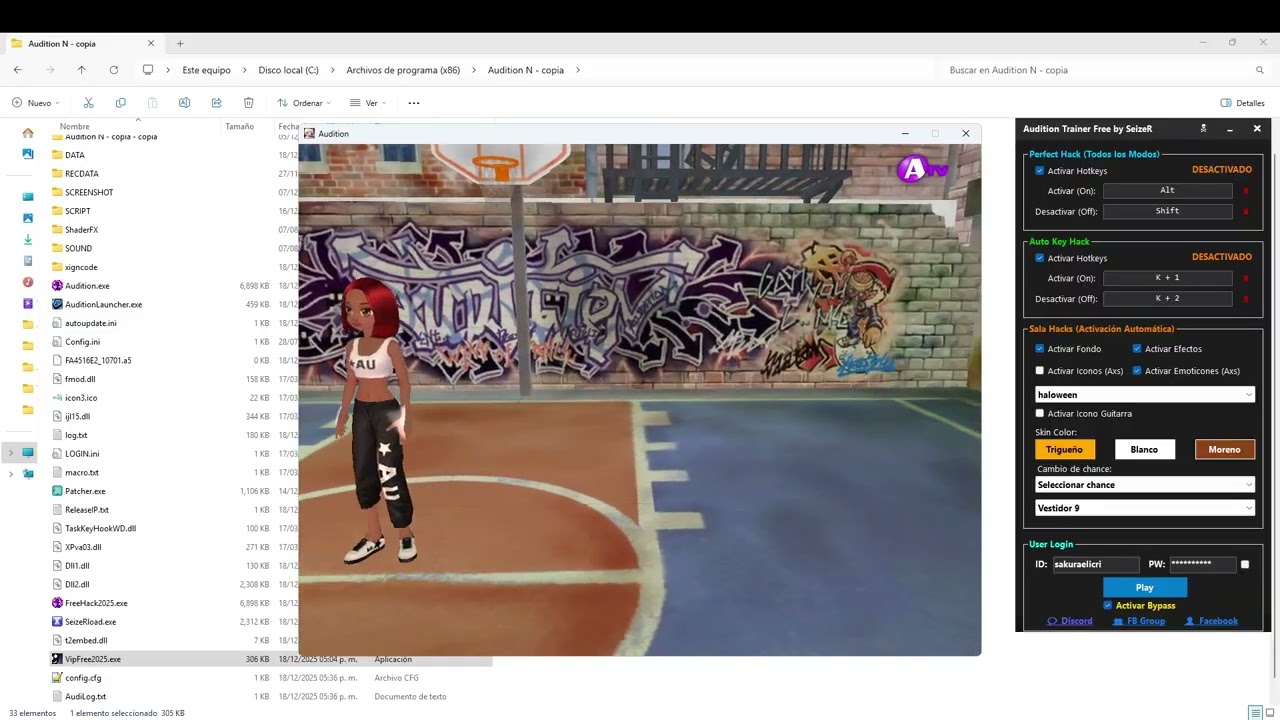Open the Vestidor 9 dropdown
This screenshot has height=720, width=1280.
[x=1145, y=508]
